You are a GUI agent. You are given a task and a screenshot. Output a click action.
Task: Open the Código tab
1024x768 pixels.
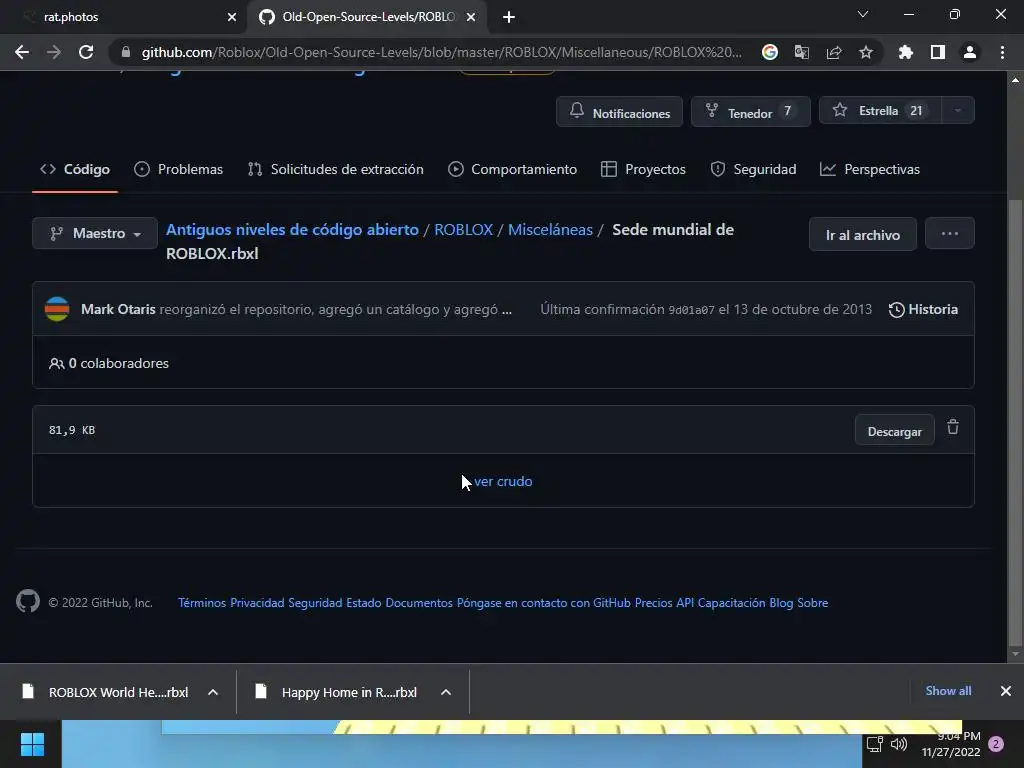[x=74, y=169]
